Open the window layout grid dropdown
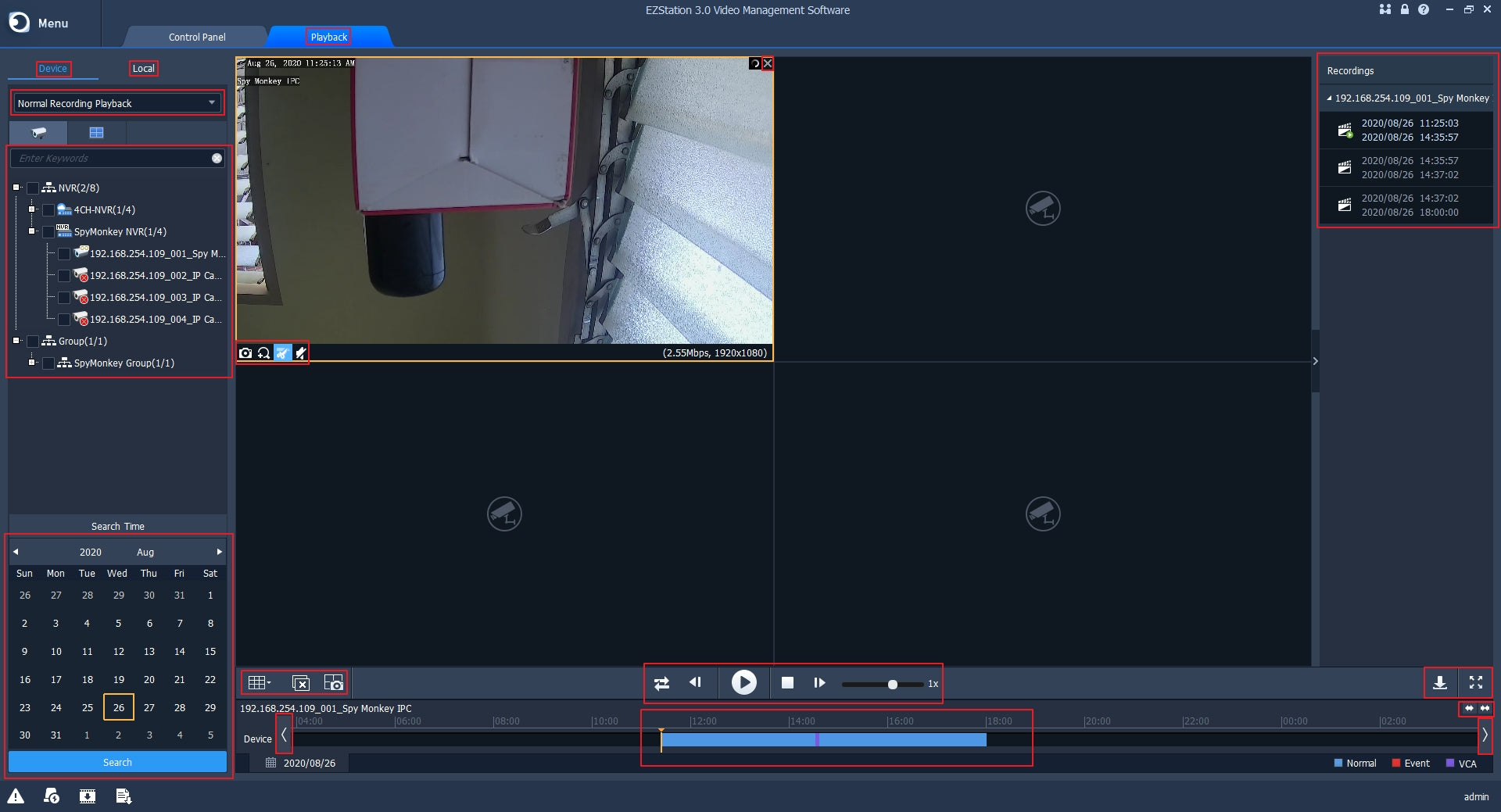The image size is (1501, 812). pyautogui.click(x=259, y=683)
